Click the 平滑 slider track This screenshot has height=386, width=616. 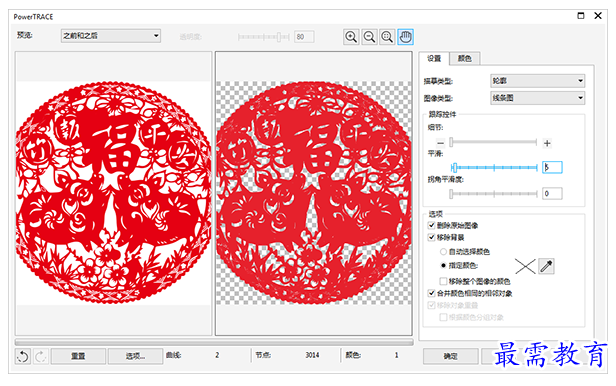tap(495, 168)
